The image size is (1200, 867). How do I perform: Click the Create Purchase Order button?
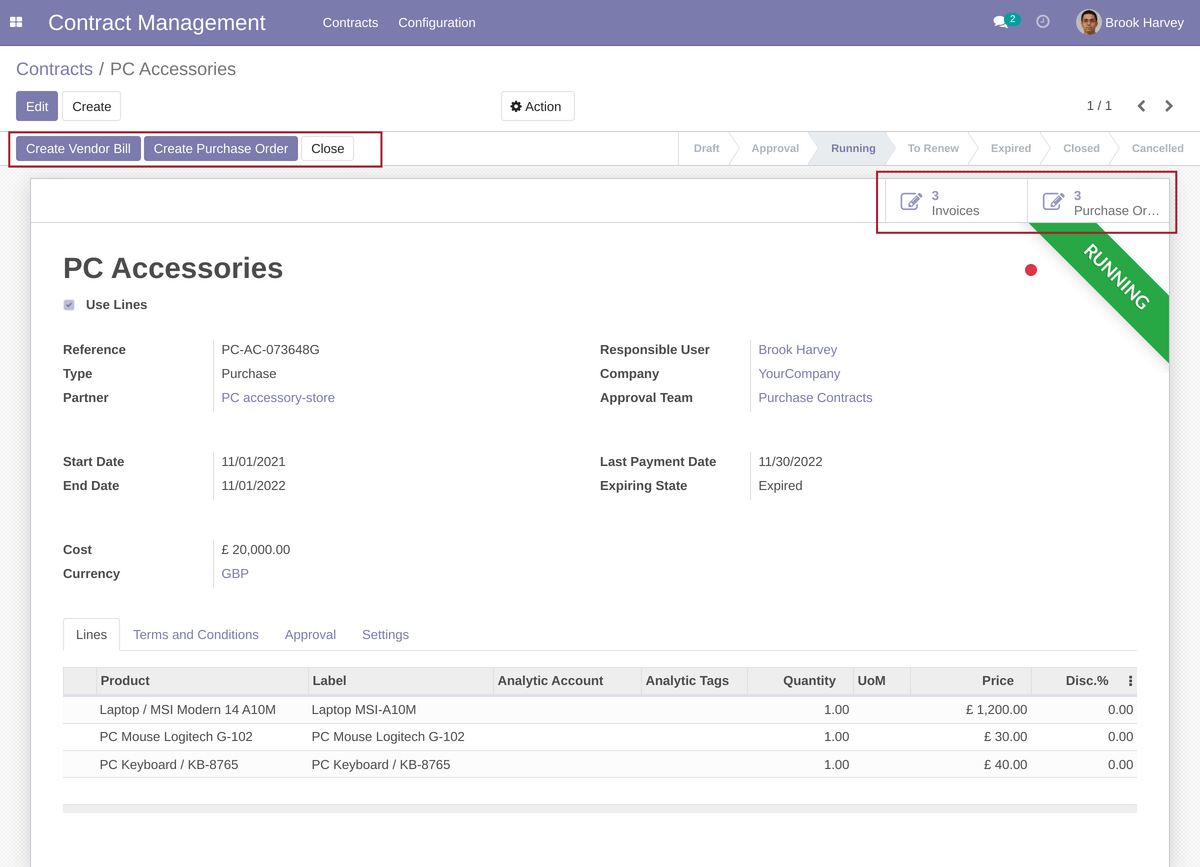(x=221, y=149)
